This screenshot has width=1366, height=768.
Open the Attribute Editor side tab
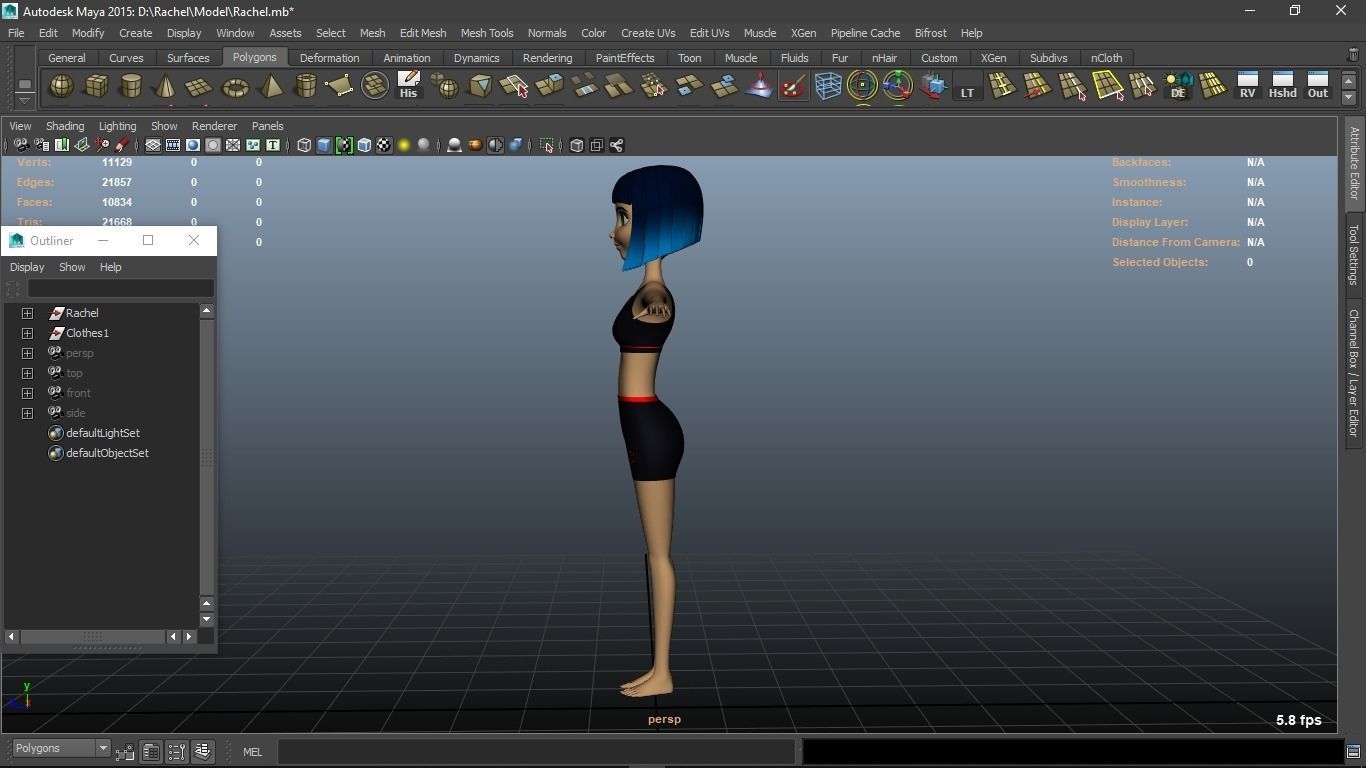1354,163
